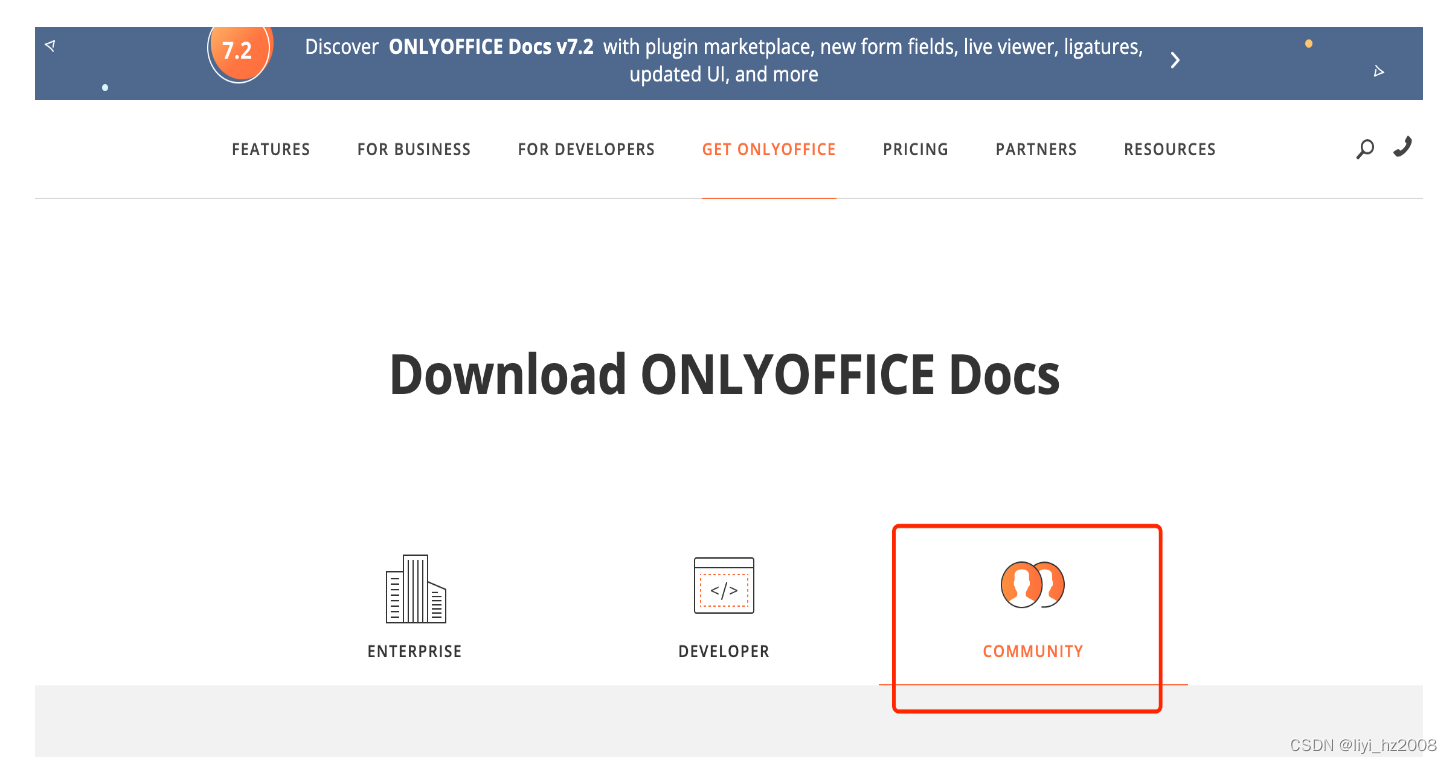The width and height of the screenshot is (1452, 764).
Task: Open the PARTNERS menu
Action: 1036,149
